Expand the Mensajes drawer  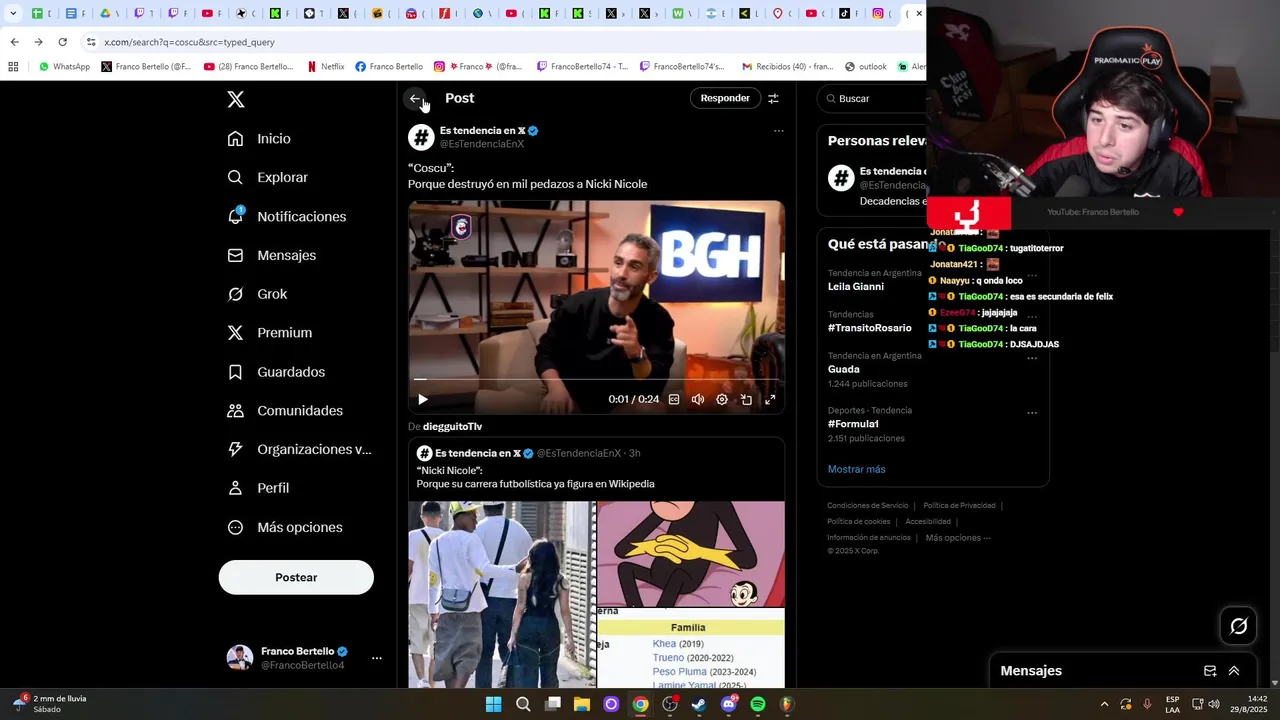pyautogui.click(x=1234, y=671)
